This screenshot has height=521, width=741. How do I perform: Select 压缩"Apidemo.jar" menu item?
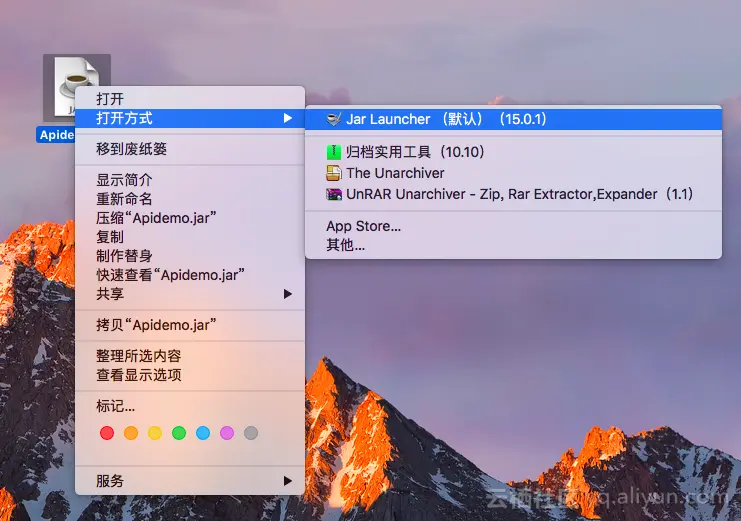[190, 218]
